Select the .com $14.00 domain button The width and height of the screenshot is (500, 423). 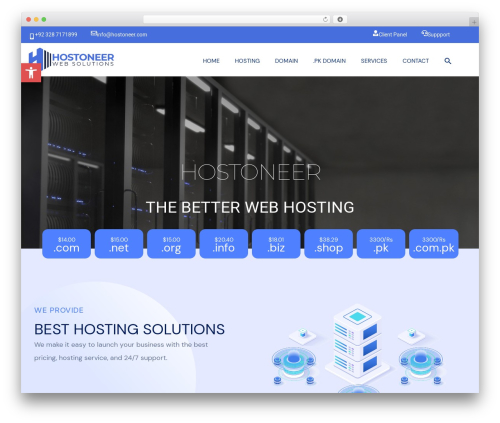(66, 244)
